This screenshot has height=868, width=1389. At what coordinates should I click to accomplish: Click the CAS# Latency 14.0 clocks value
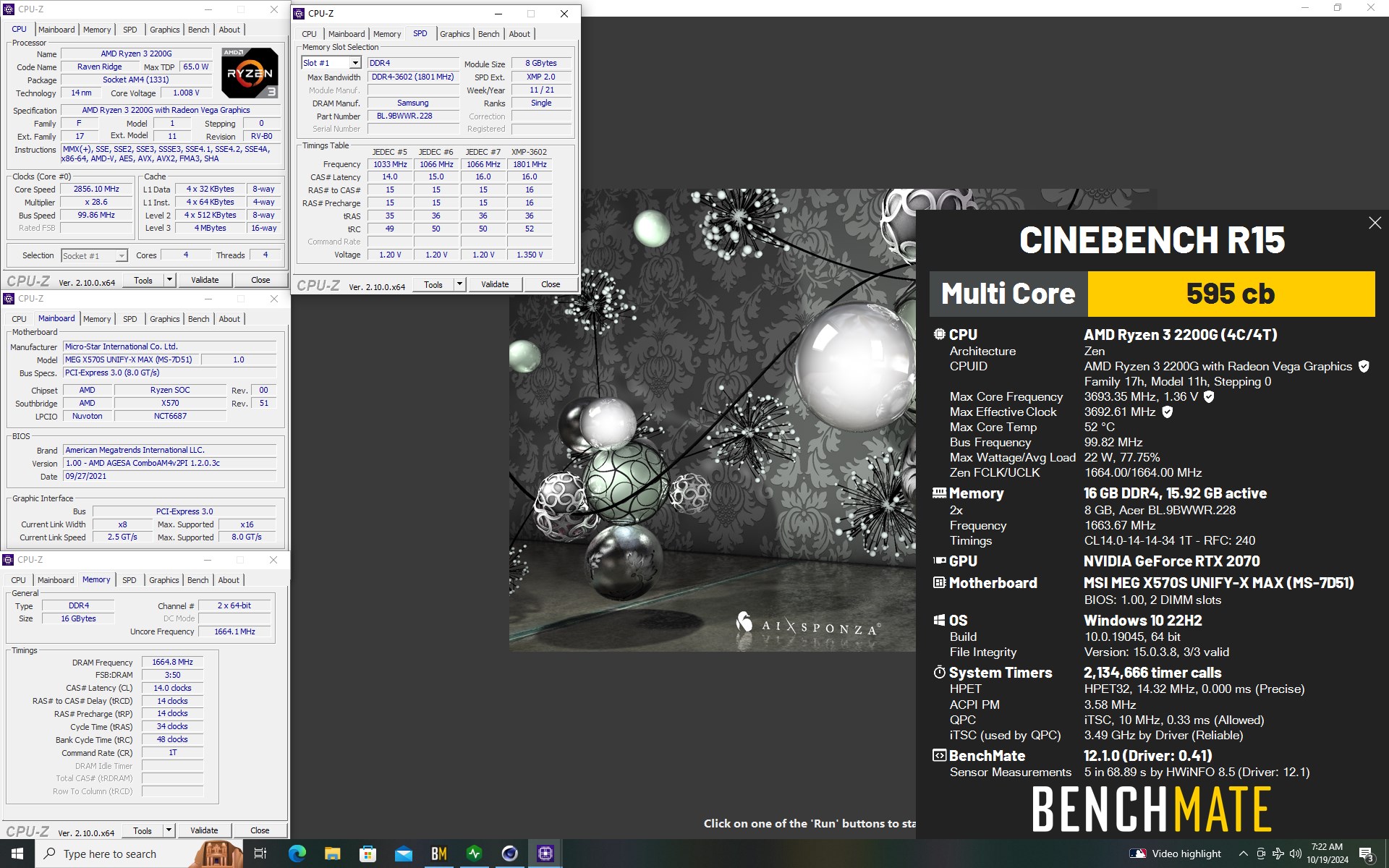tap(172, 688)
